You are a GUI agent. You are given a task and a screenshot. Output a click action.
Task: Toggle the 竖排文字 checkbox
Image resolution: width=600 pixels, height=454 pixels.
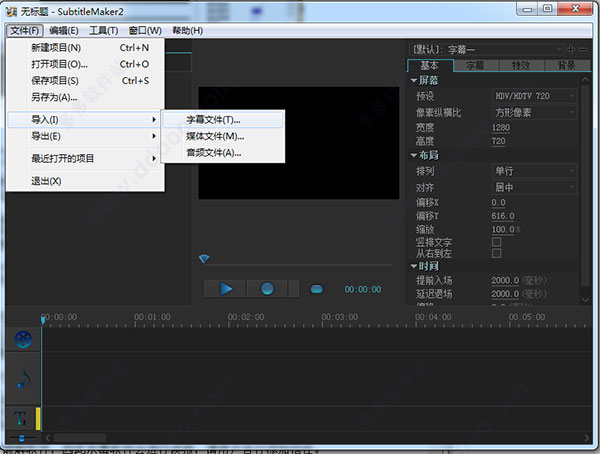point(496,242)
